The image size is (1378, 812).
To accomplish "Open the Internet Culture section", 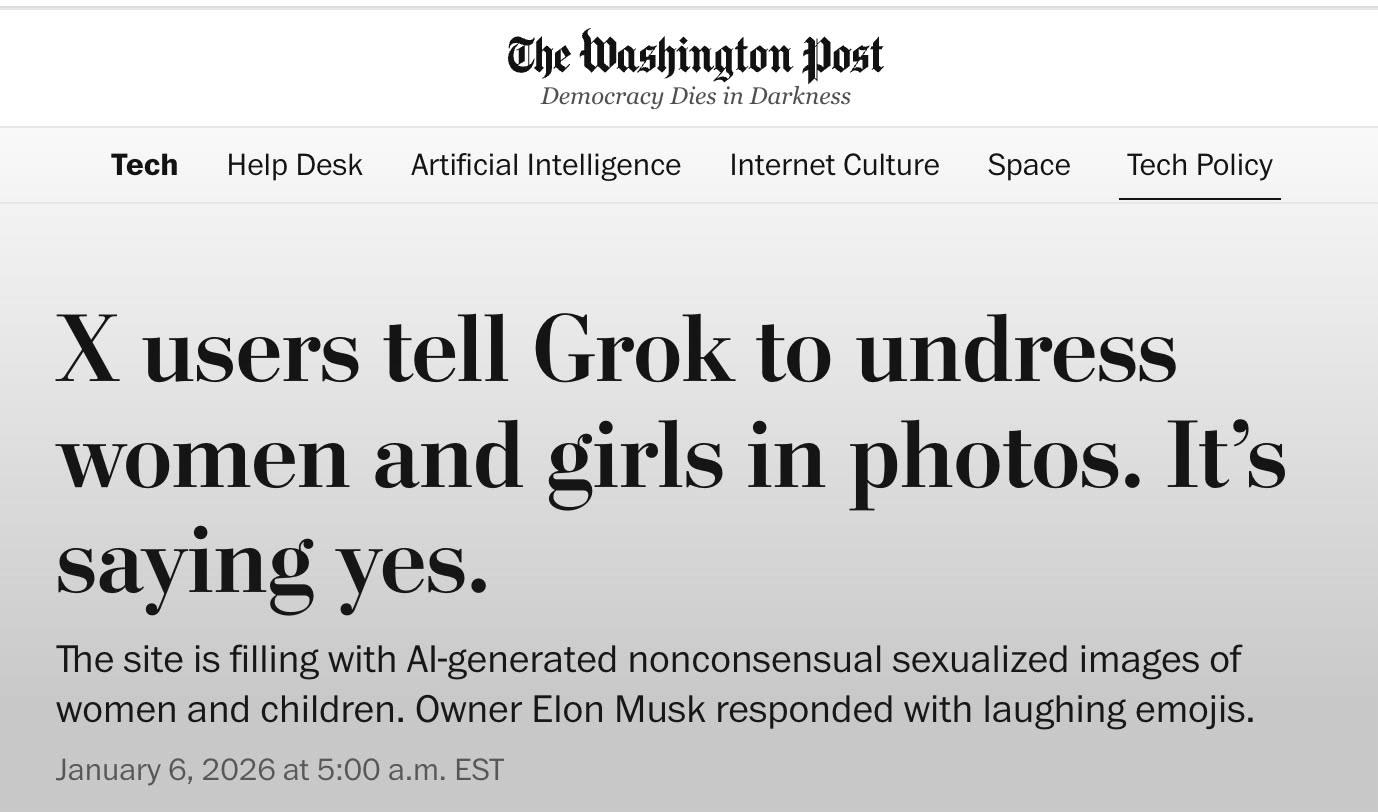I will point(834,165).
